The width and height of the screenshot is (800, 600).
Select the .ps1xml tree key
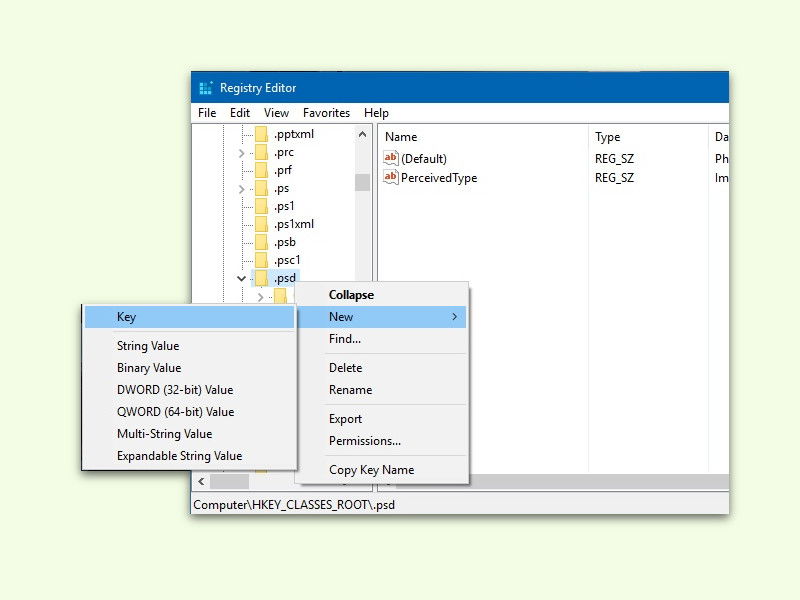coord(294,224)
